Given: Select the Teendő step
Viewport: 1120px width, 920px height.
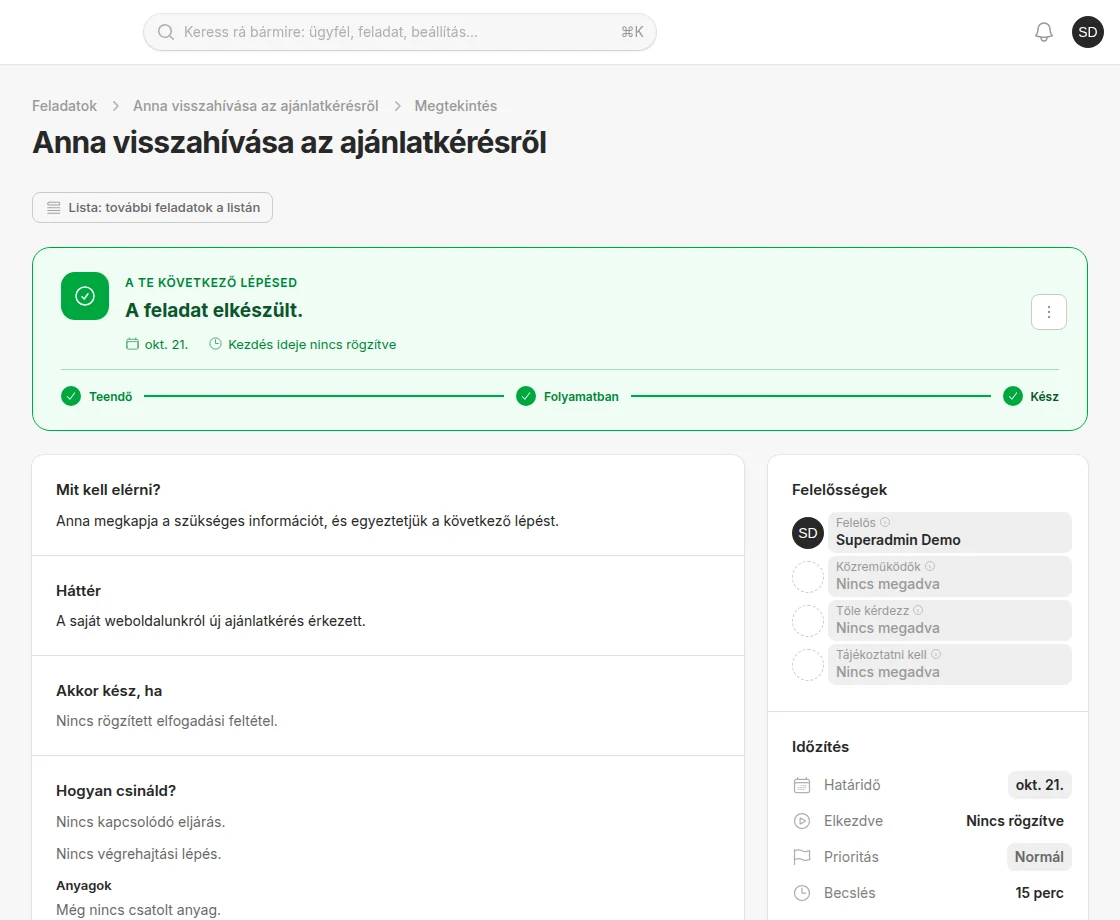Looking at the screenshot, I should [97, 396].
